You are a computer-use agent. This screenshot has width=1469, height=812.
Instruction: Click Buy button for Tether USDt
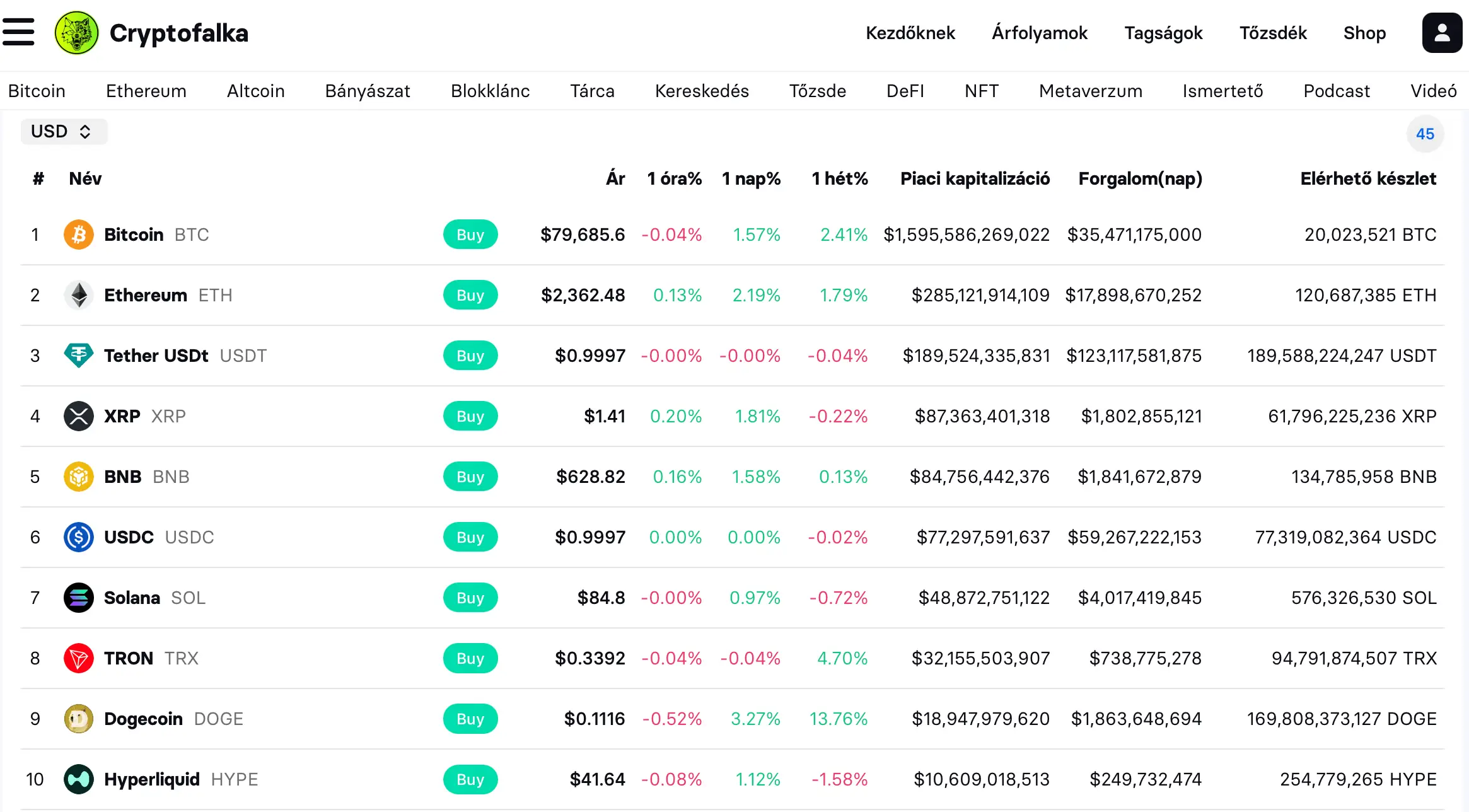click(x=470, y=356)
